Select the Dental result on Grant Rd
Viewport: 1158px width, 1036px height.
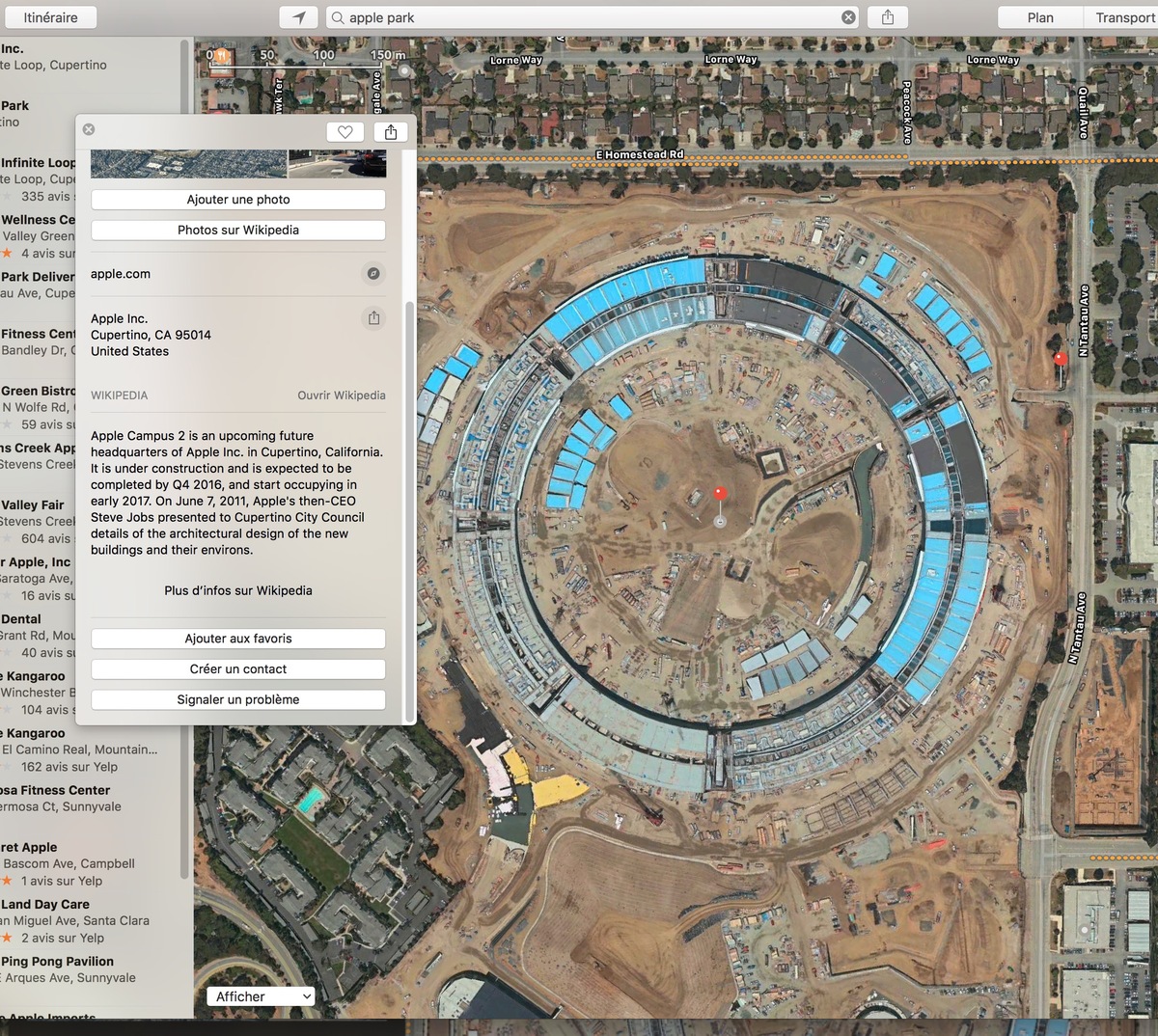[39, 635]
